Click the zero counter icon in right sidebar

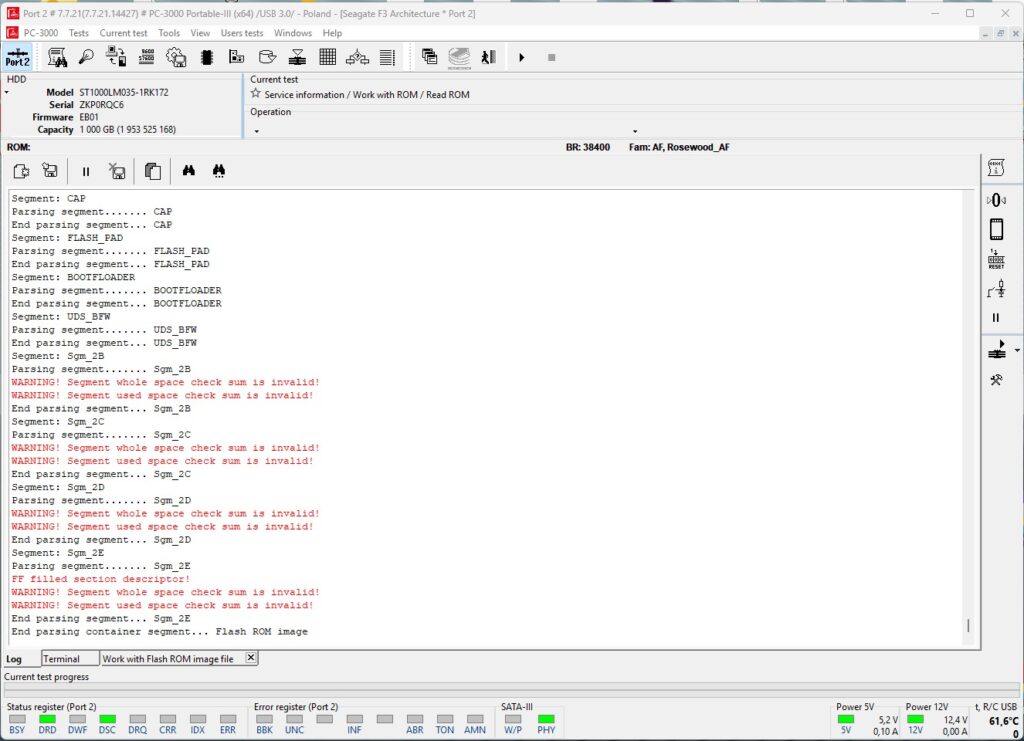[996, 200]
